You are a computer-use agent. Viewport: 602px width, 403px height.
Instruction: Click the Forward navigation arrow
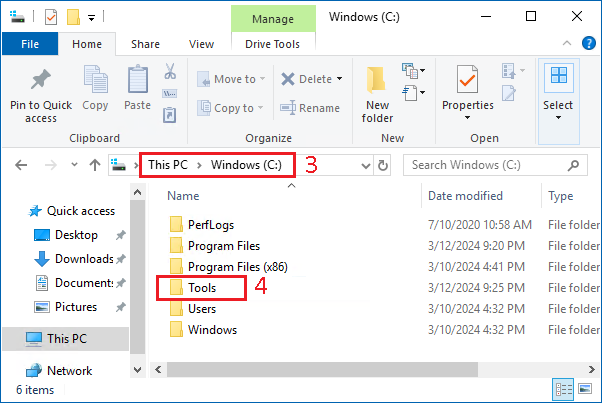click(51, 165)
